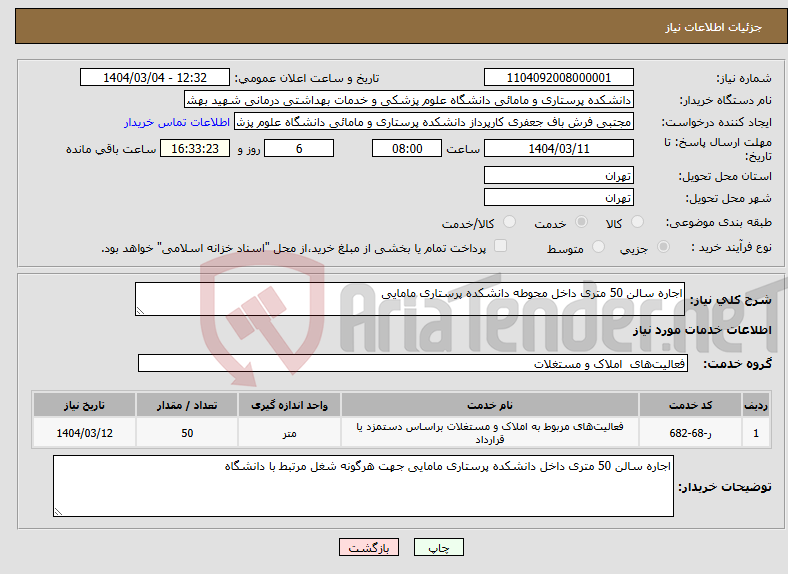Open اطلاعات تماس خریدار link
Screen dimensions: 788x574
click(177, 122)
